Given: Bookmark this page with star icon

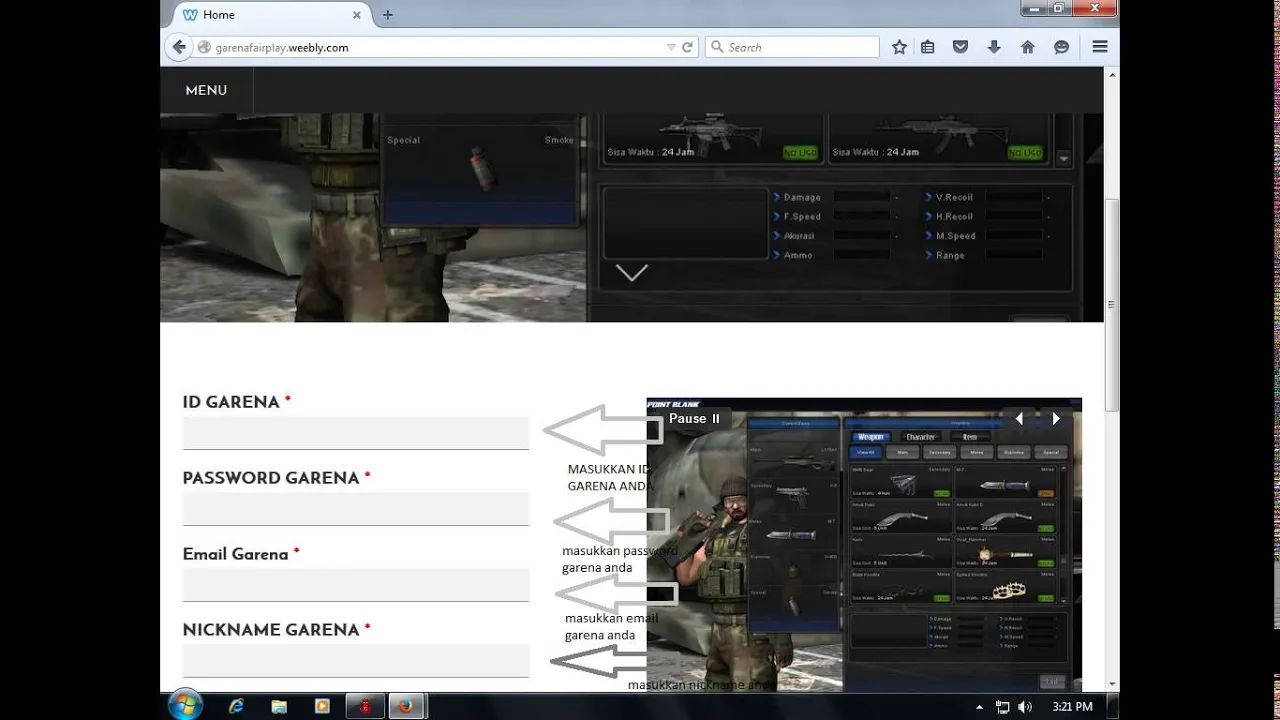Looking at the screenshot, I should tap(899, 47).
